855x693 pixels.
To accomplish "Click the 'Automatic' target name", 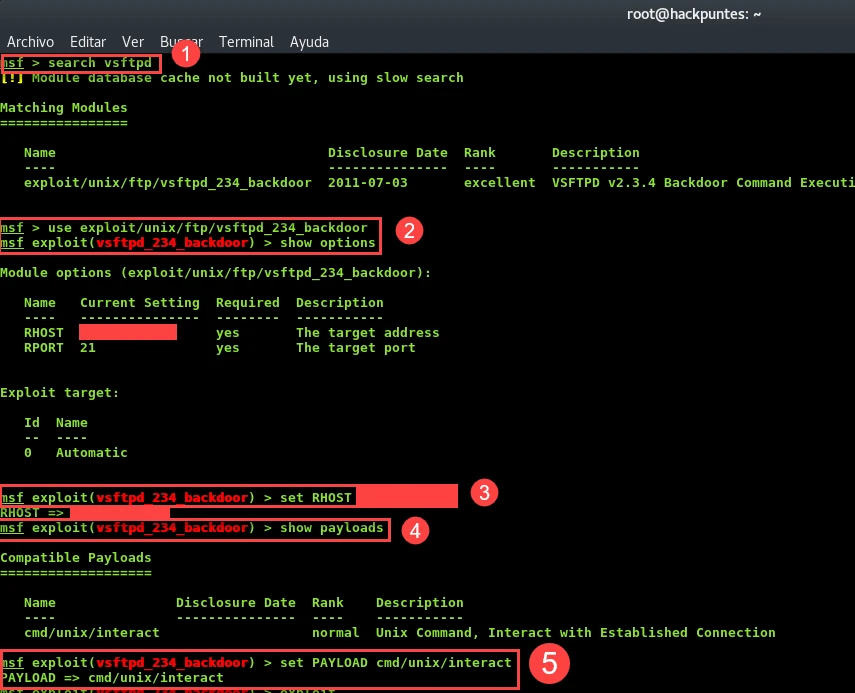I will [x=92, y=453].
